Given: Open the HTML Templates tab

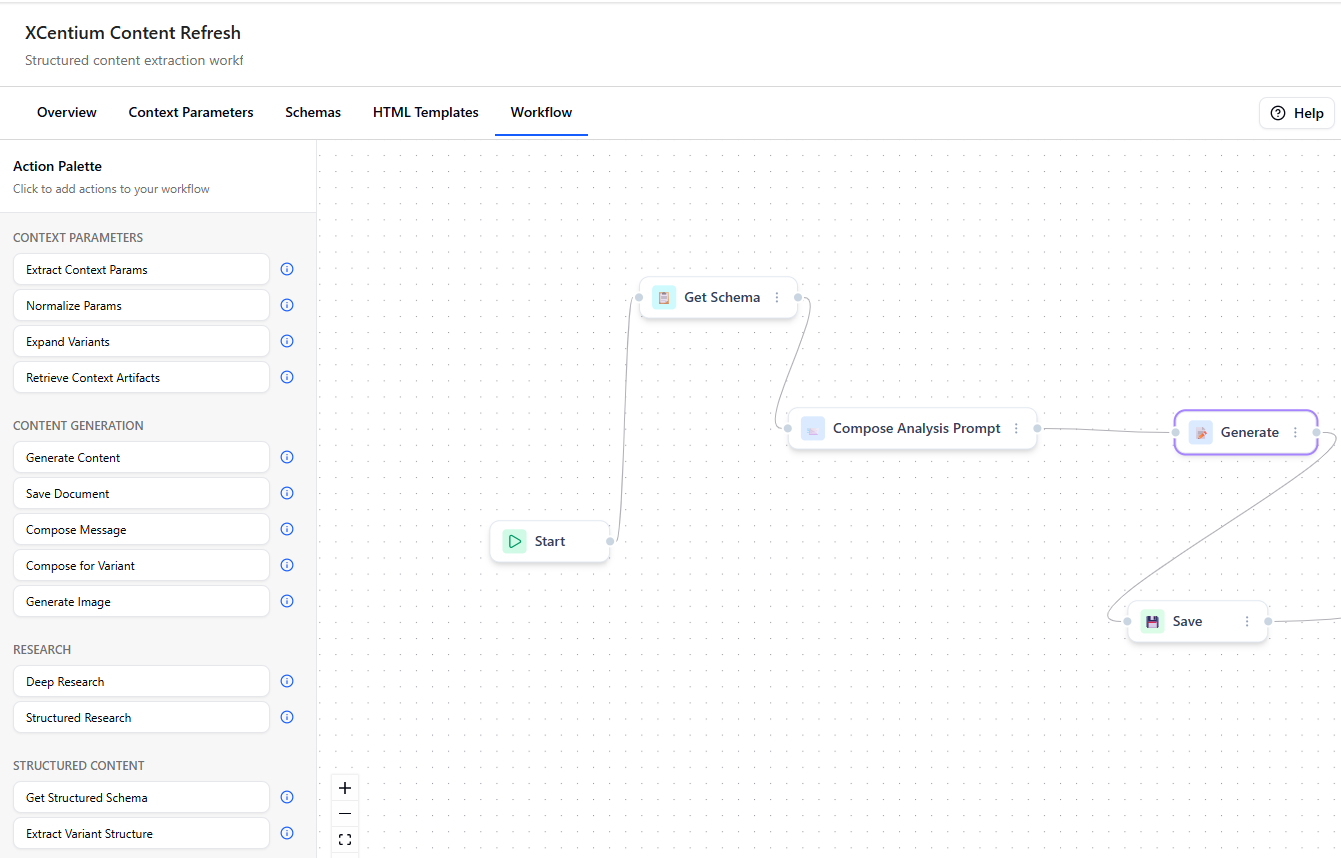Looking at the screenshot, I should click(x=425, y=112).
